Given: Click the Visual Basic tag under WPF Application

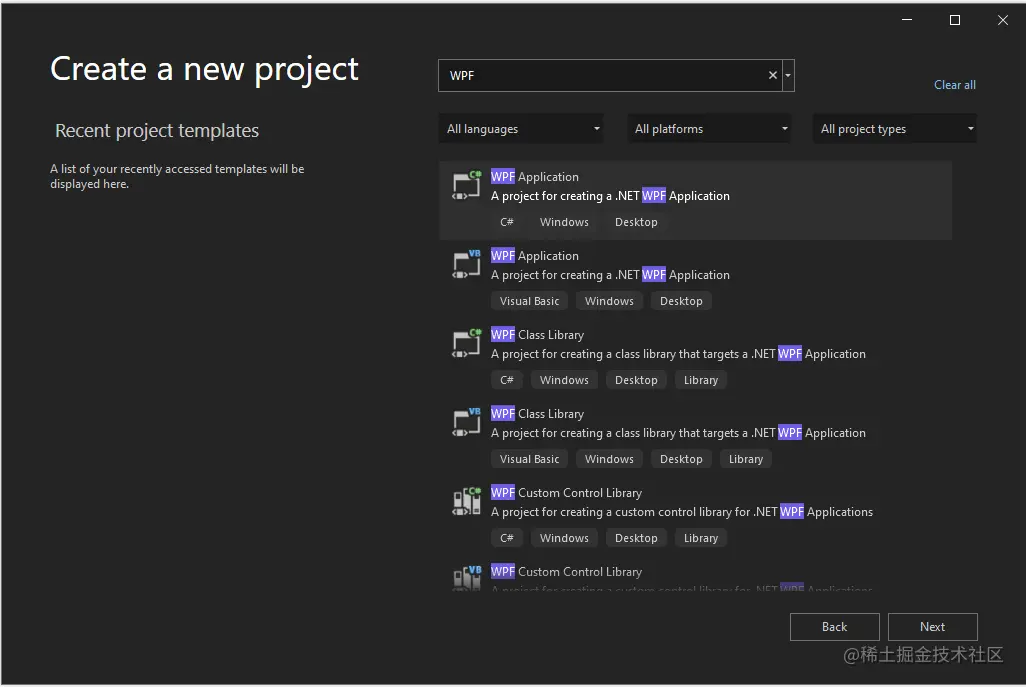Looking at the screenshot, I should pos(529,301).
